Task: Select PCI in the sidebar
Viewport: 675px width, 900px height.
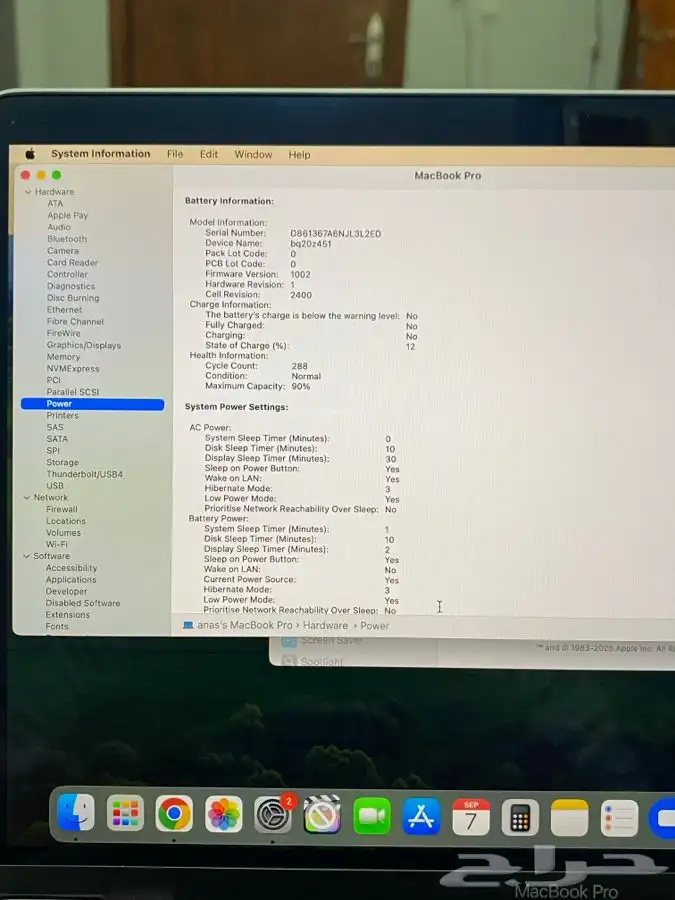Action: pos(53,380)
